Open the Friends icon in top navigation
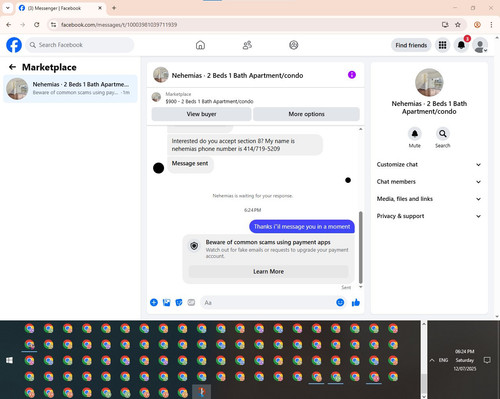The height and width of the screenshot is (399, 500). tap(247, 45)
